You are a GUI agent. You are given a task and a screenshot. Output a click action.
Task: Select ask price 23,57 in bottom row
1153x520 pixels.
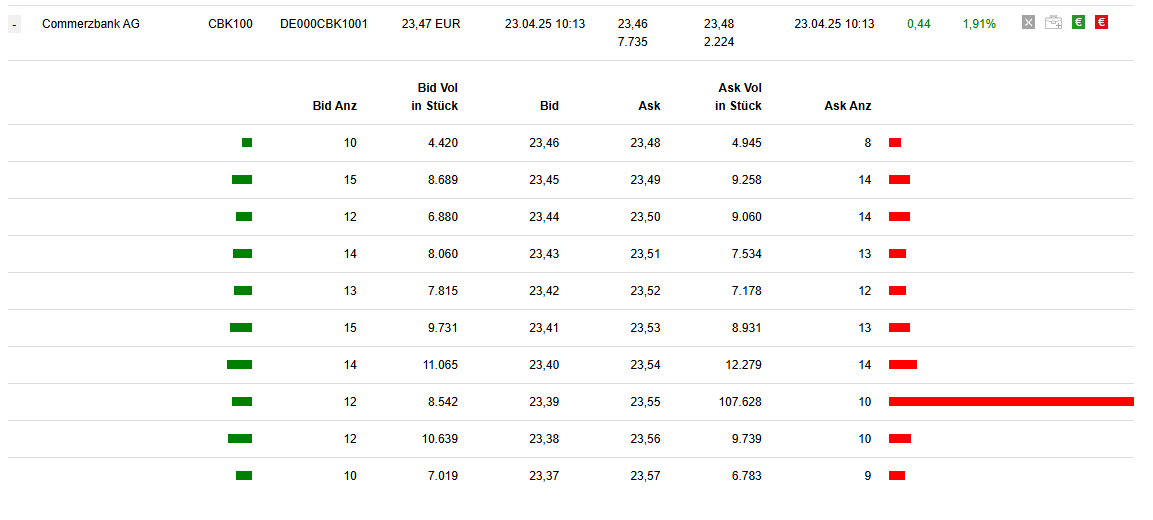[x=645, y=476]
